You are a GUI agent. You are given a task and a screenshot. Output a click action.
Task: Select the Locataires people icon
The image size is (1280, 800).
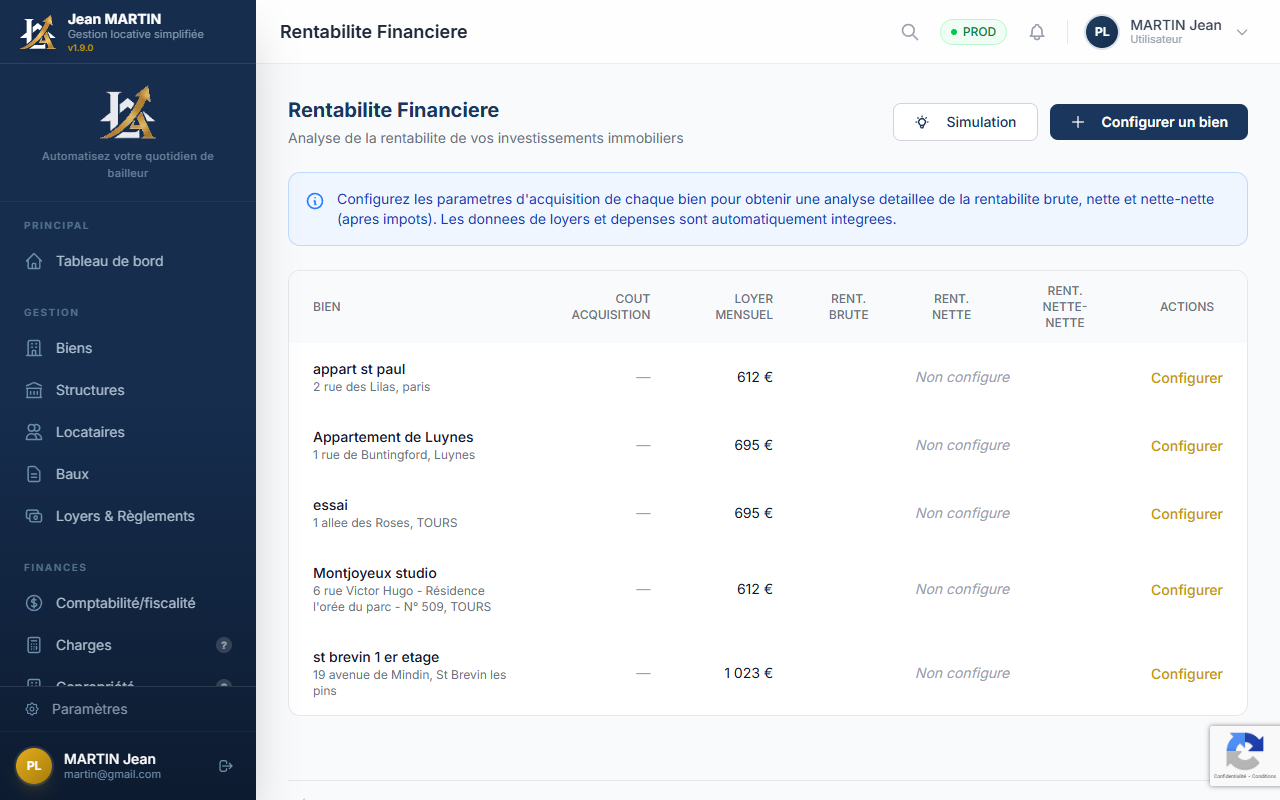[x=34, y=432]
